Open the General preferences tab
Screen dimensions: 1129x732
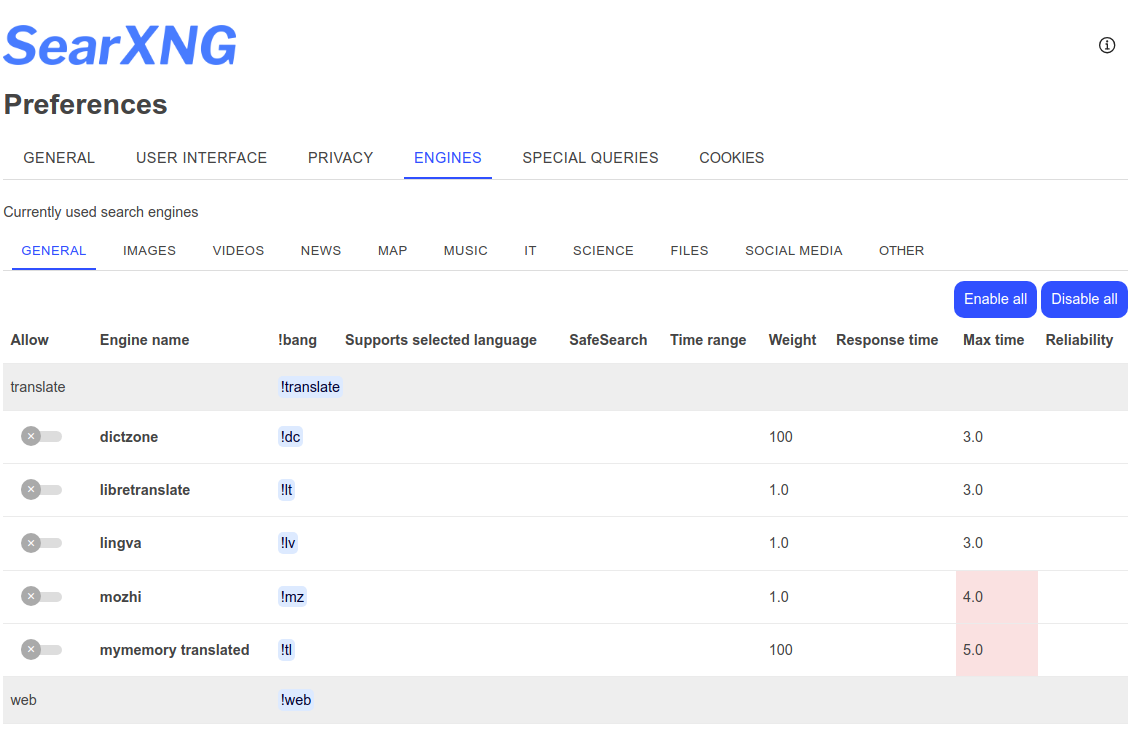click(x=59, y=158)
